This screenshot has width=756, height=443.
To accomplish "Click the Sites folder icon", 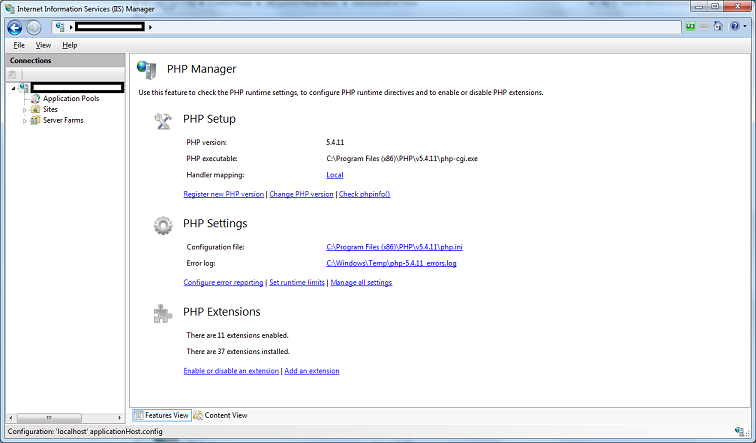I will coord(35,109).
